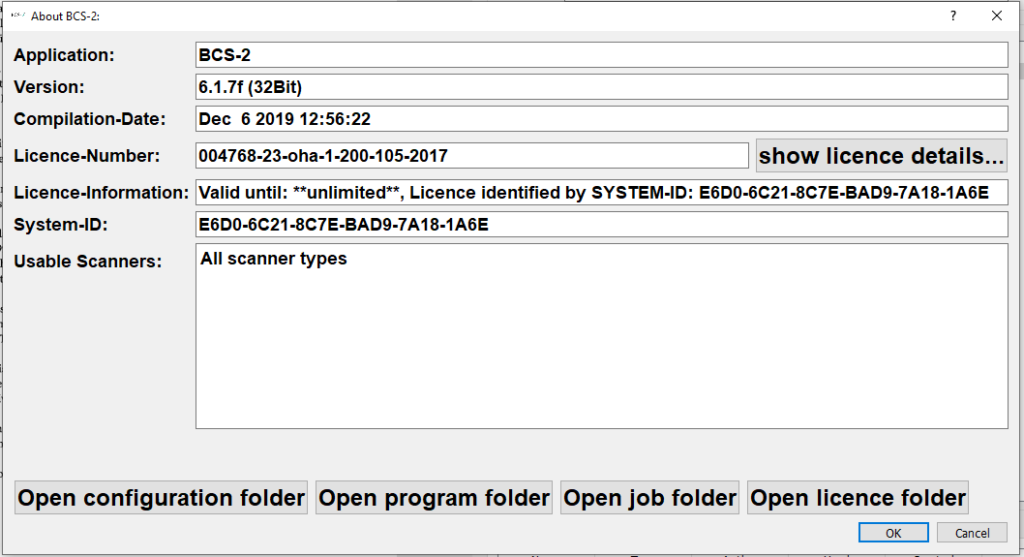Click the Cancel button
The image size is (1024, 557).
(972, 533)
